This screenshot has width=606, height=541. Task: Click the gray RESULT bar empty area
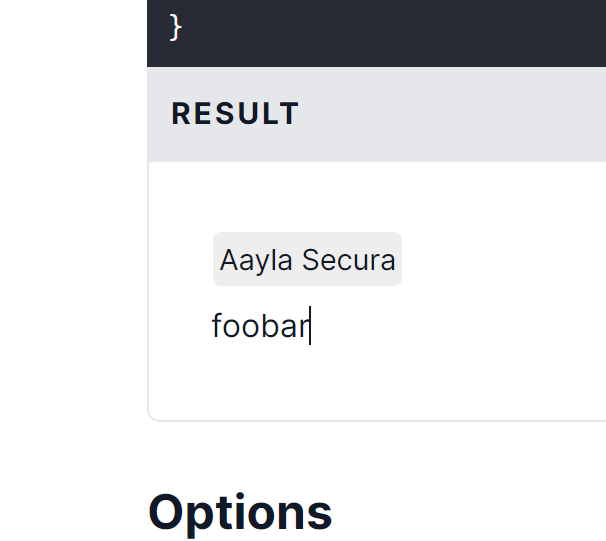tap(450, 114)
